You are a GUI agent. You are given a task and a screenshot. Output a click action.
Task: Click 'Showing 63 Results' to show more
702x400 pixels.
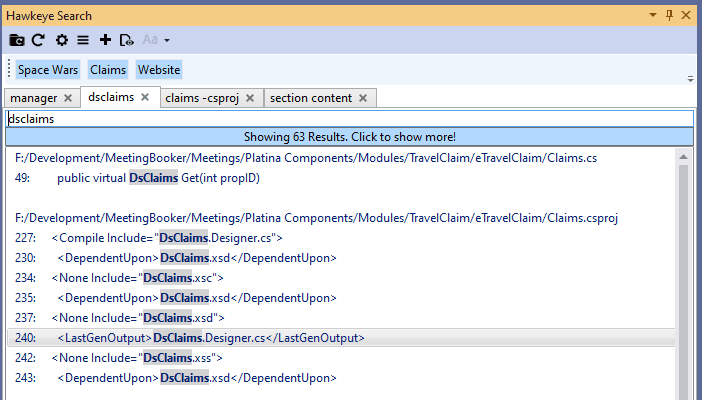(350, 136)
